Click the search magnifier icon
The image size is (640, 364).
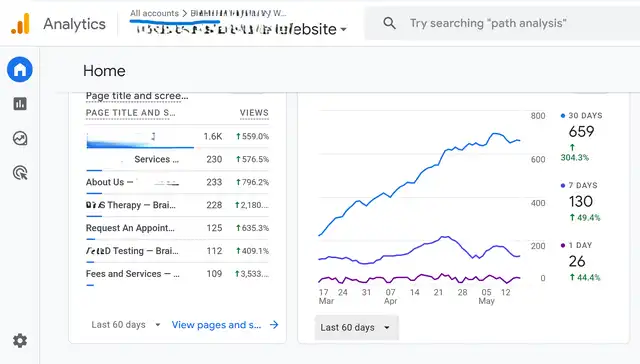[x=389, y=23]
